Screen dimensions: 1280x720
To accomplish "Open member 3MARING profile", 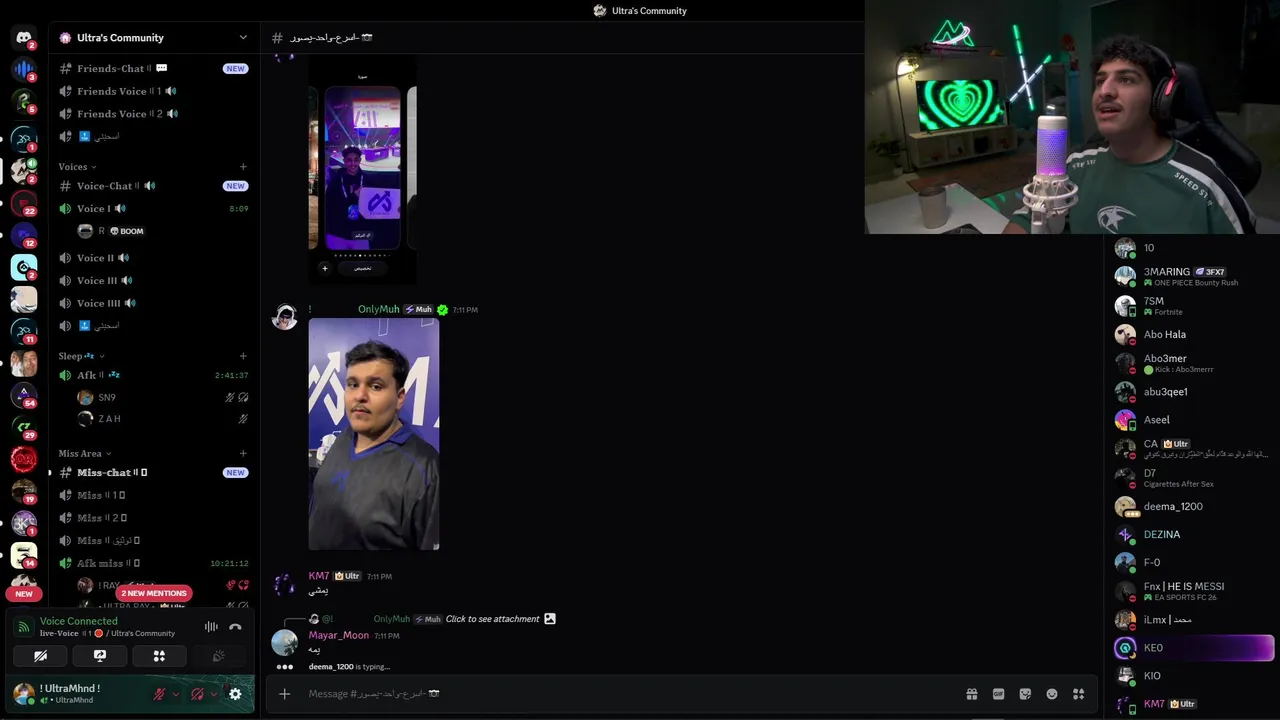I will coord(1193,276).
